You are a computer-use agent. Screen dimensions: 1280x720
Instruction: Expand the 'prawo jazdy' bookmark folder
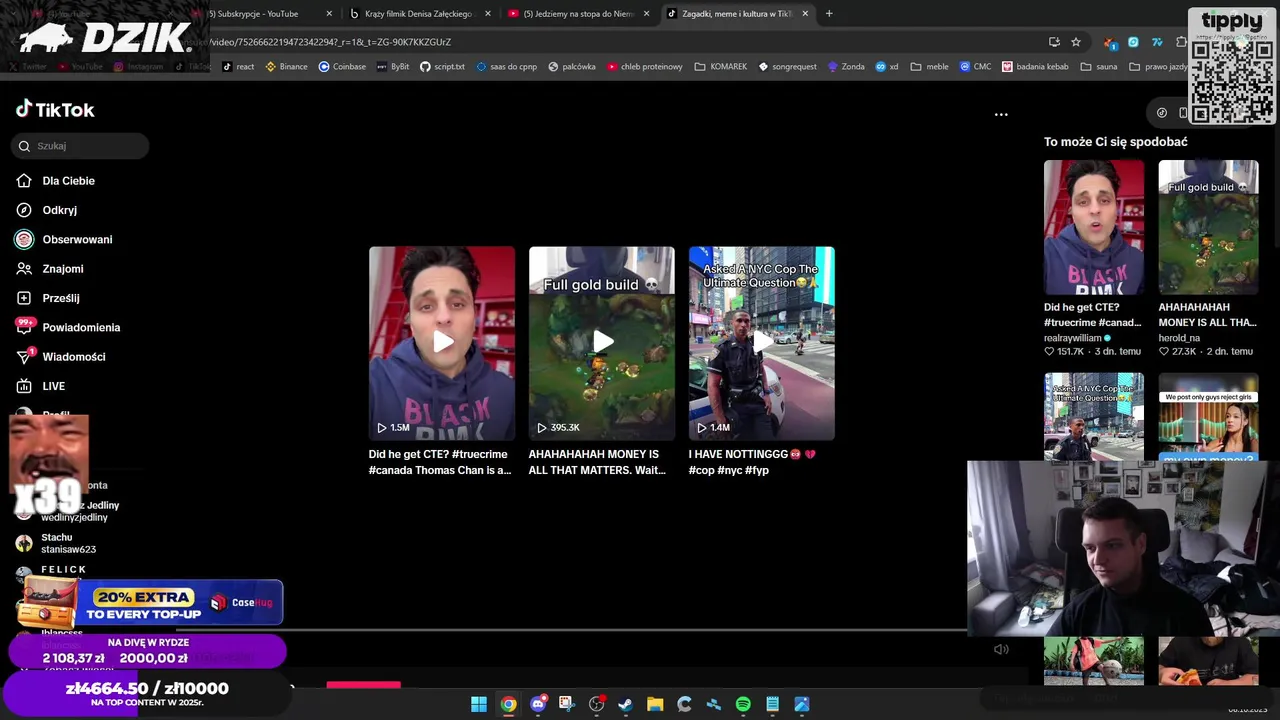click(1160, 67)
